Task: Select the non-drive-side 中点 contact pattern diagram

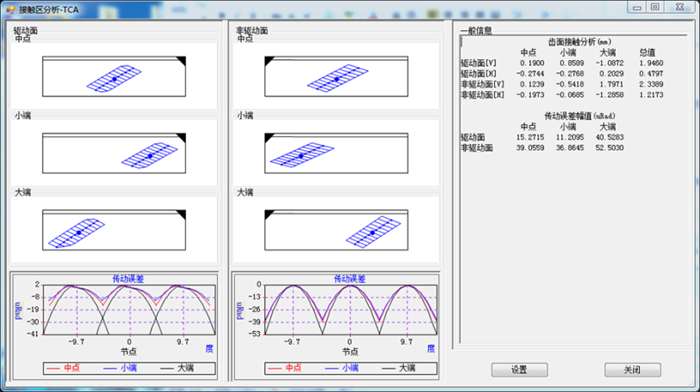Action: [336, 76]
